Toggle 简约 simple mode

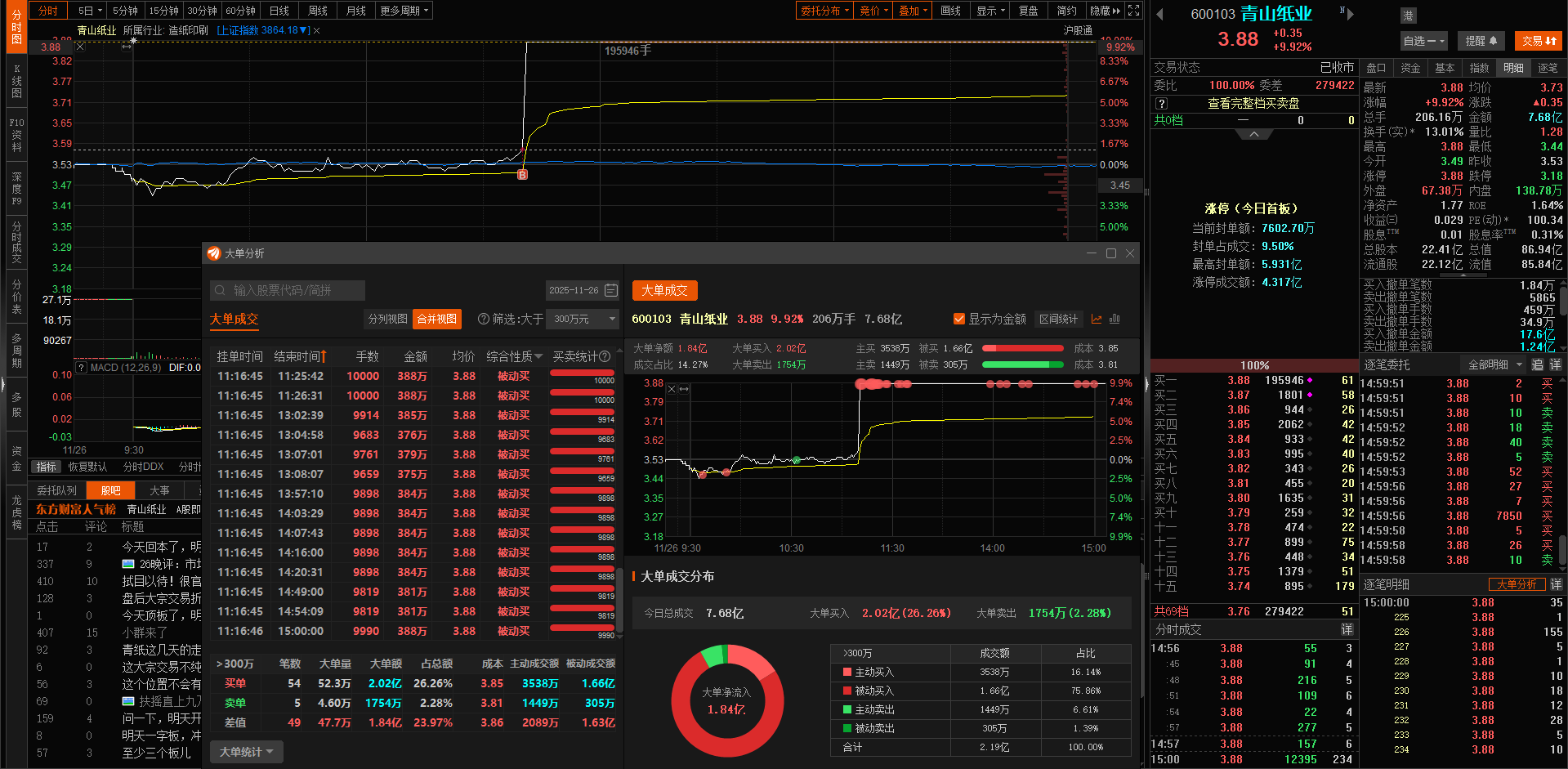(1066, 11)
